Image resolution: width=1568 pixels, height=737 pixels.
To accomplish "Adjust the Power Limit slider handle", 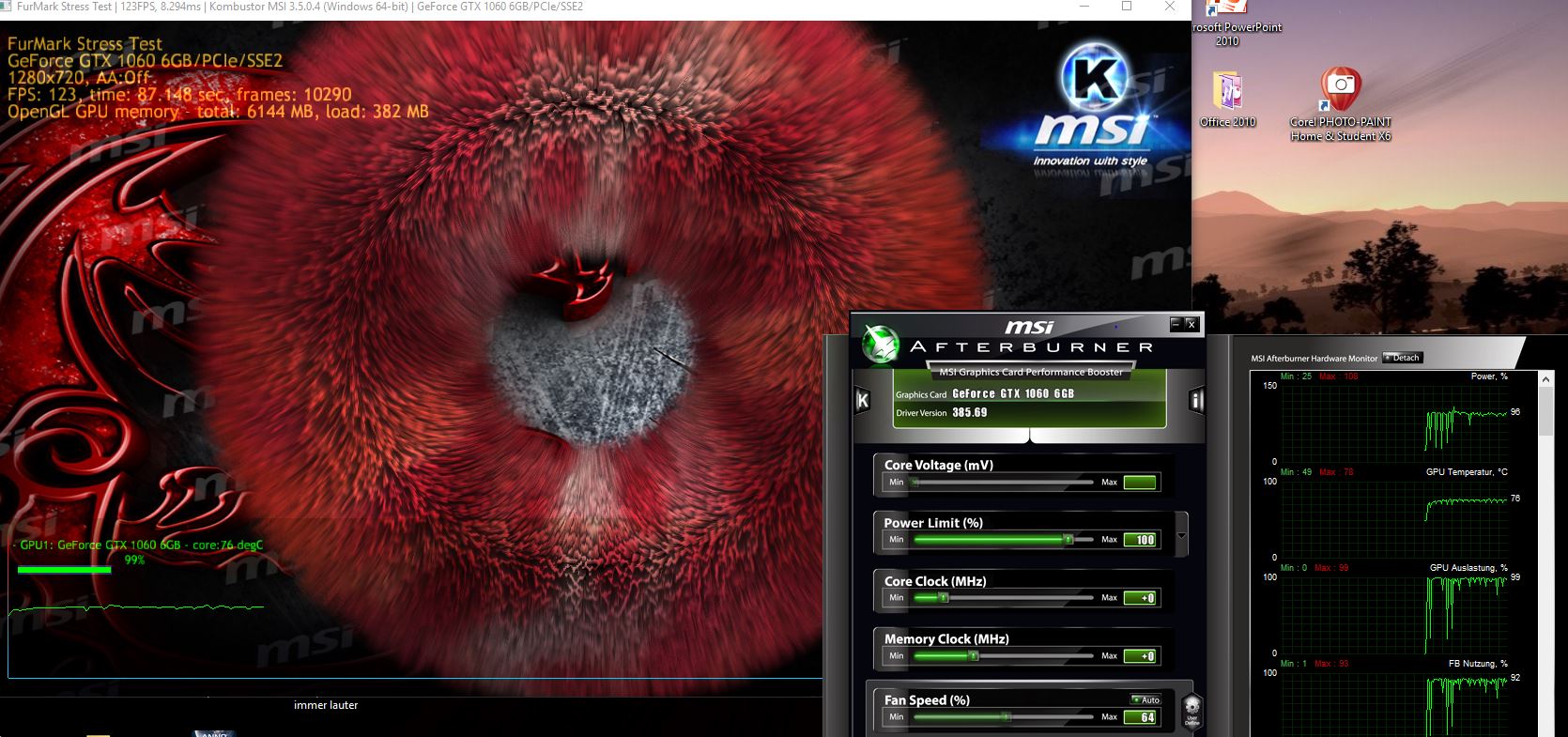I will coord(1068,539).
